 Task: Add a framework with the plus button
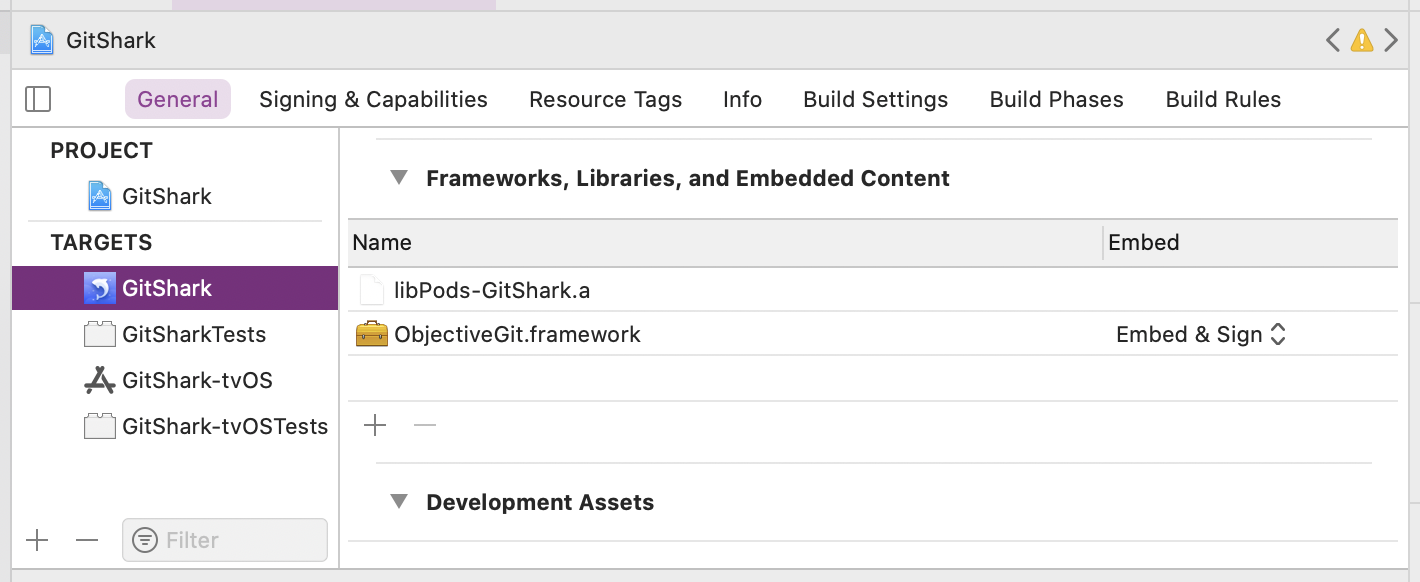[x=375, y=425]
